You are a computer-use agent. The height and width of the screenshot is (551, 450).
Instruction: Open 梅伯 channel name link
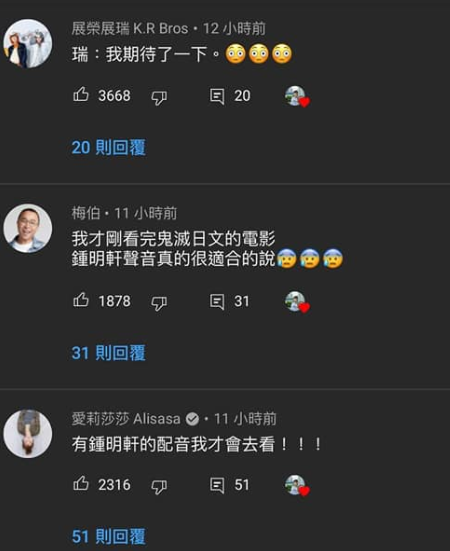point(86,213)
